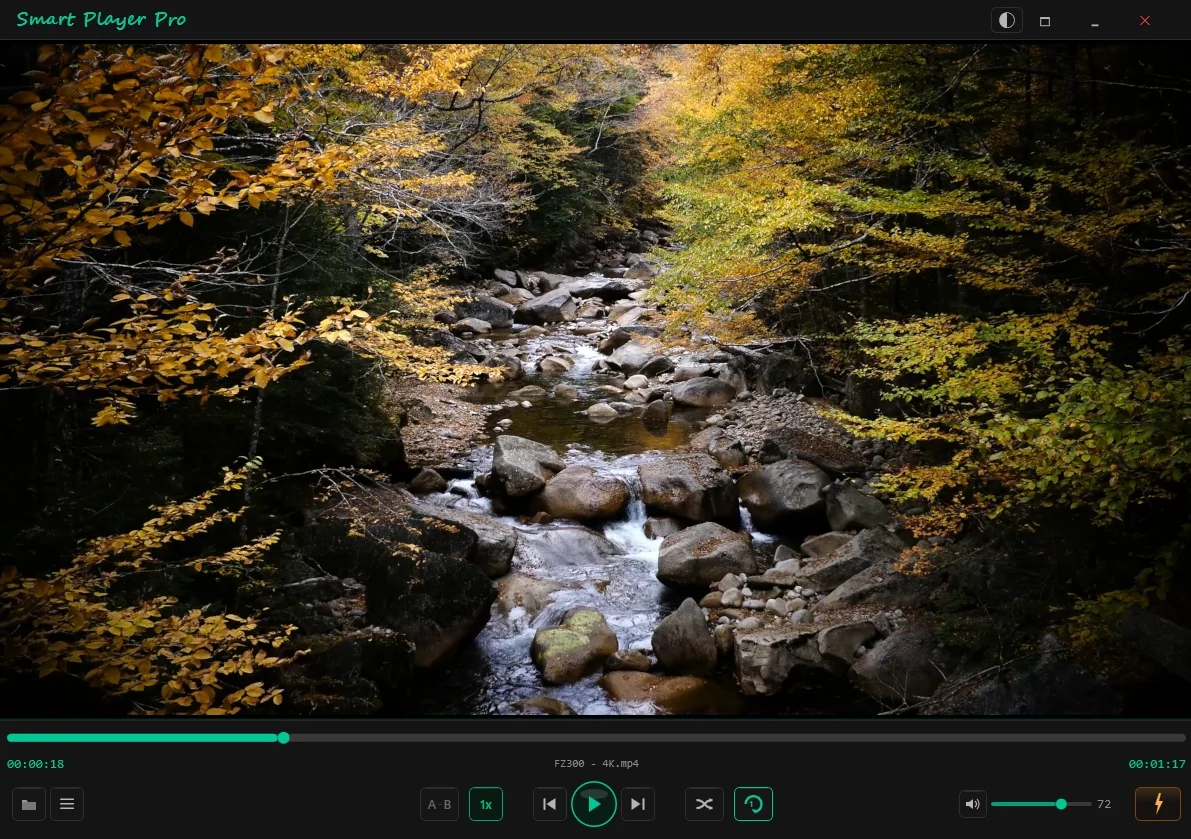Open the playlist menu icon
The width and height of the screenshot is (1191, 839).
coord(67,804)
